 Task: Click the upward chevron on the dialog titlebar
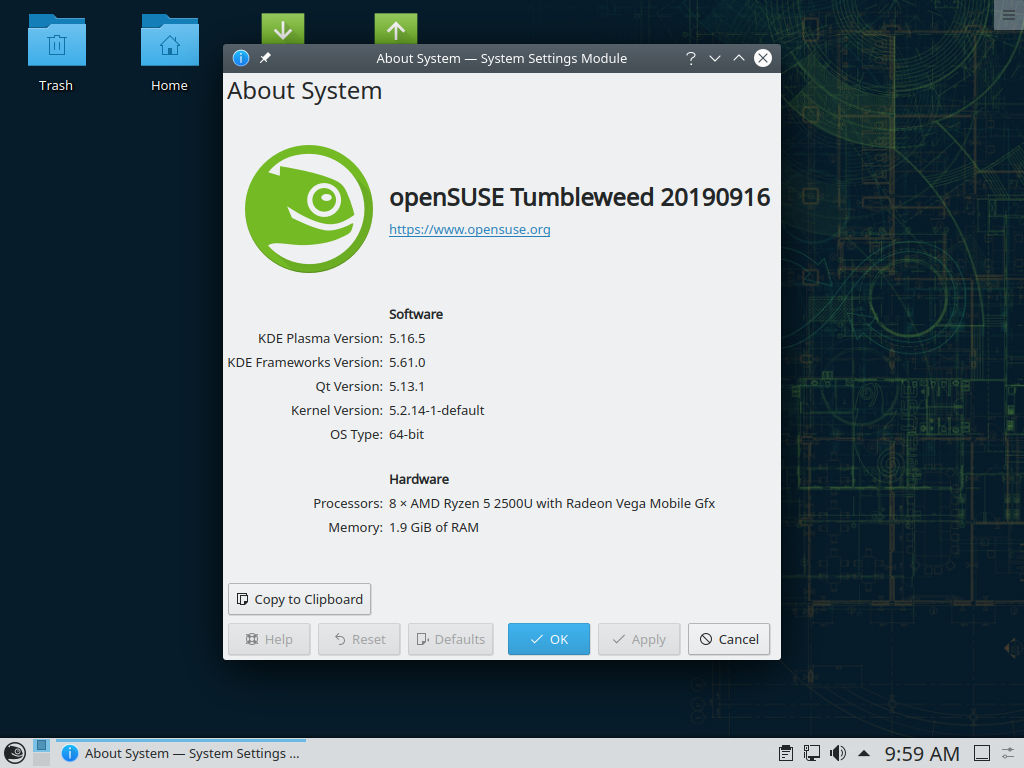pyautogui.click(x=738, y=58)
